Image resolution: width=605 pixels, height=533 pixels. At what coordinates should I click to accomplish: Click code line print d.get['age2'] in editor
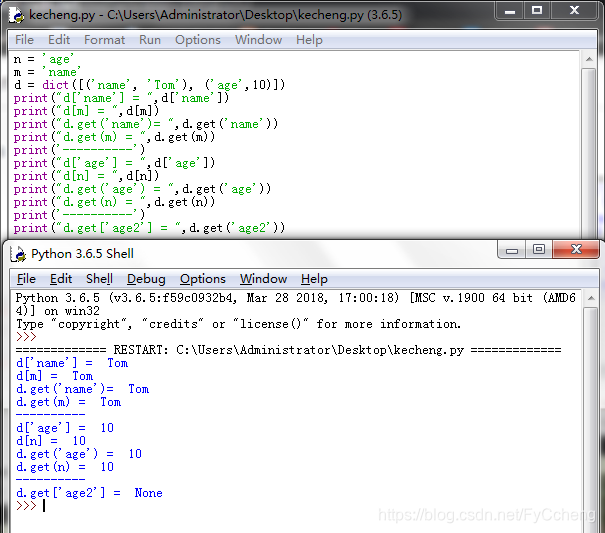pyautogui.click(x=149, y=228)
